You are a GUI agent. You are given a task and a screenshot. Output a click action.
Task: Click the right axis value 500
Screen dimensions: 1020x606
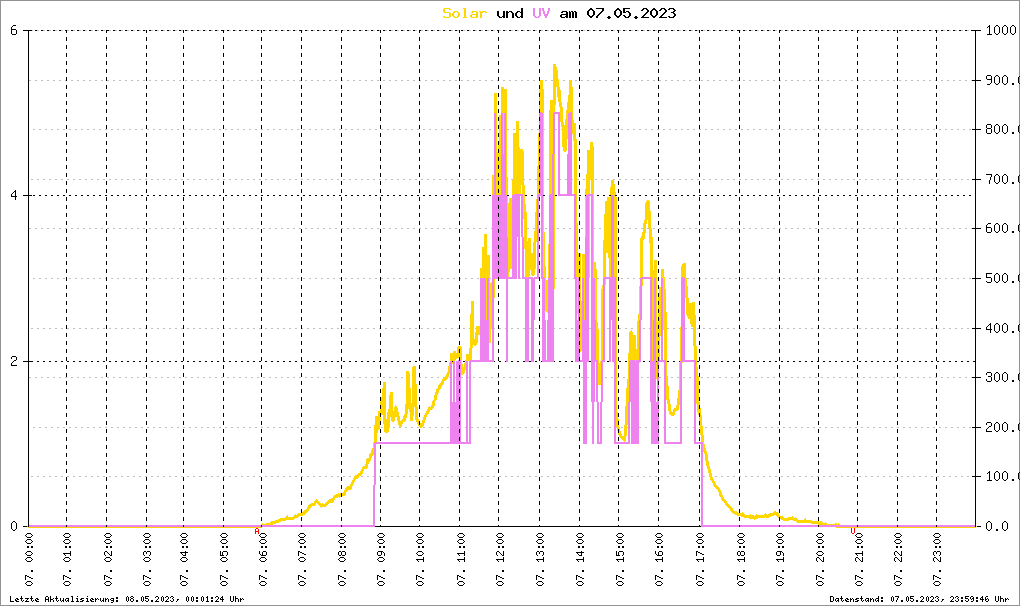pos(1000,278)
